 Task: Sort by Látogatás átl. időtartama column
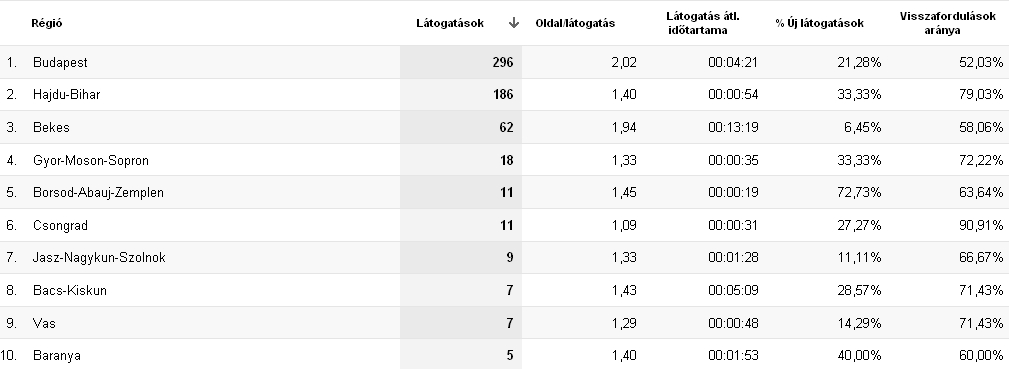(x=703, y=23)
